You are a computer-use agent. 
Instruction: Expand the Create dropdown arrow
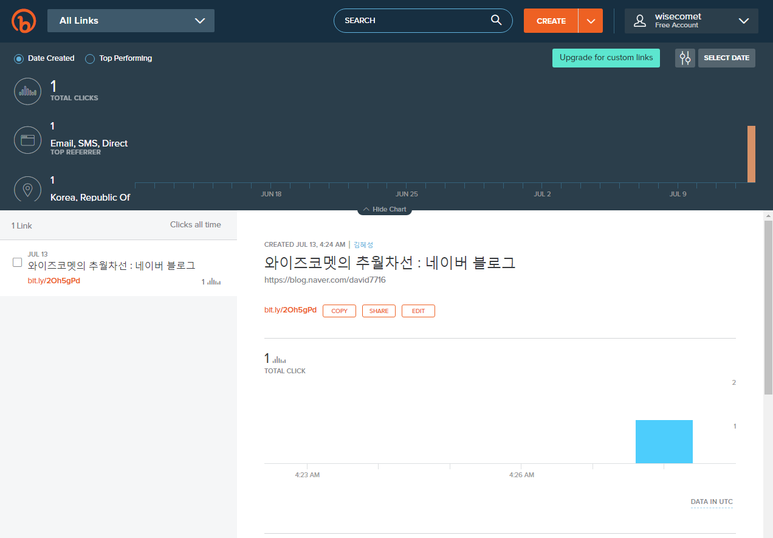[591, 21]
